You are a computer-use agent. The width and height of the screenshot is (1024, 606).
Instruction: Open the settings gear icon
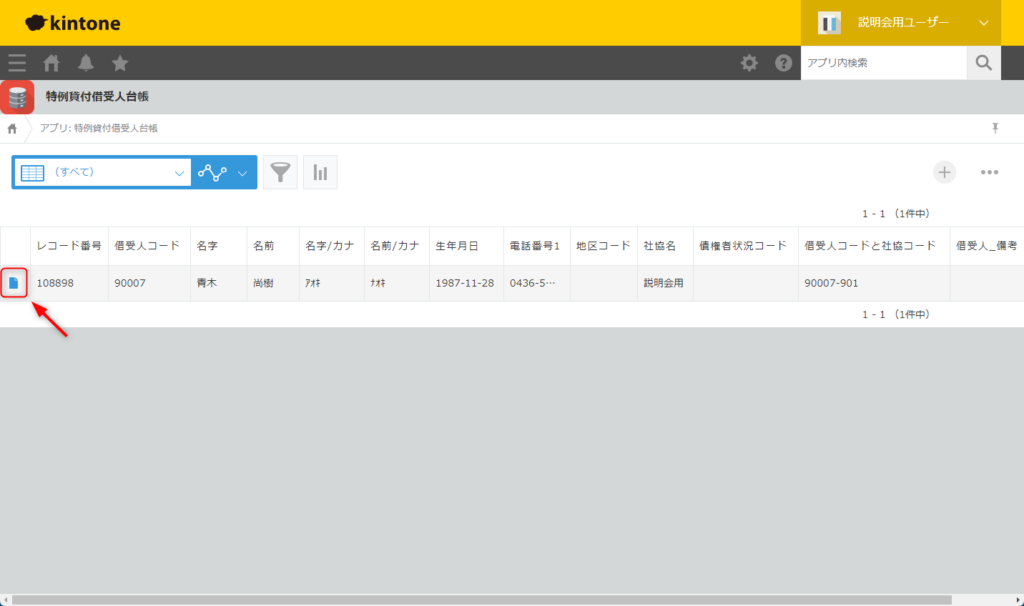749,63
